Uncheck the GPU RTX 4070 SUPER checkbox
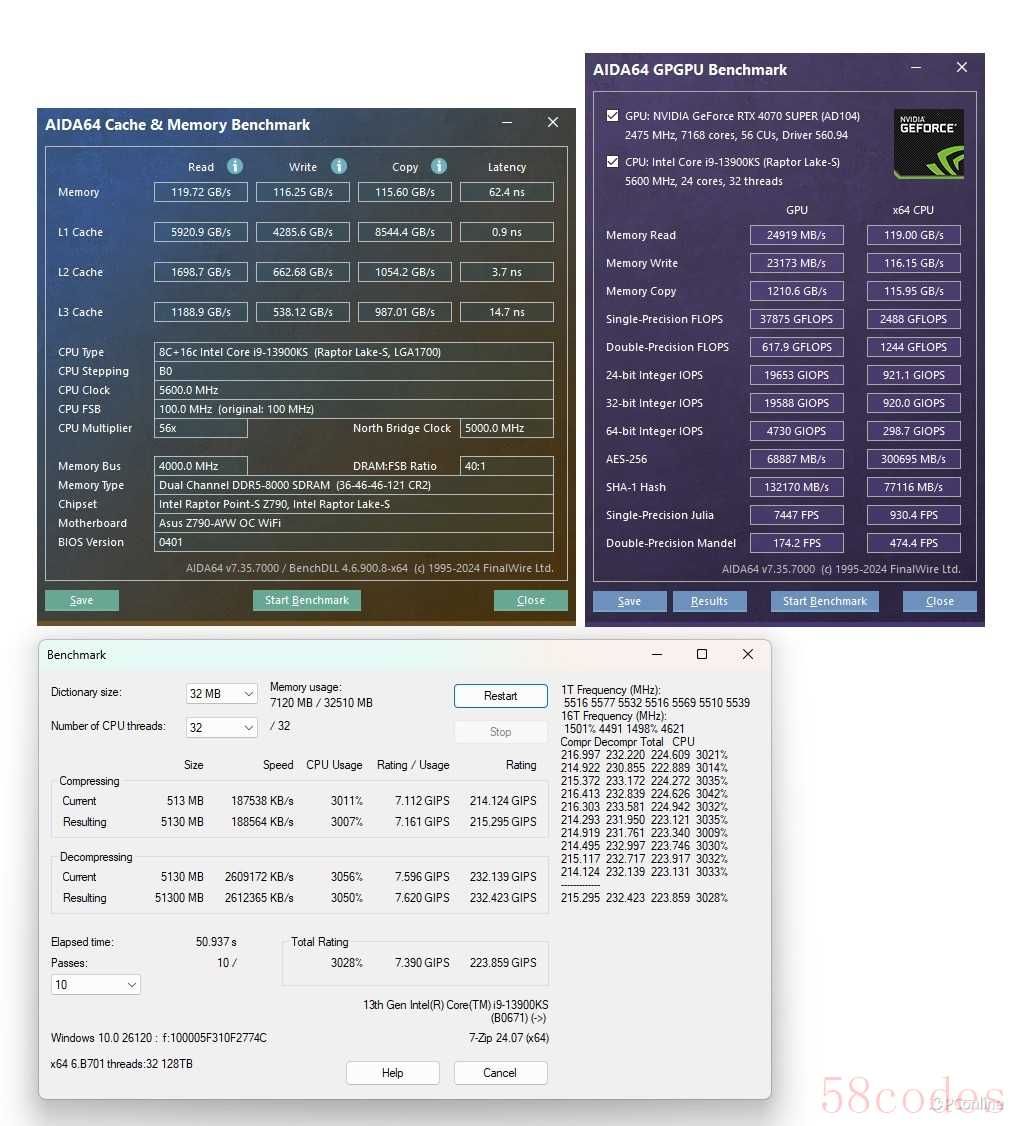The width and height of the screenshot is (1020, 1126). (612, 116)
